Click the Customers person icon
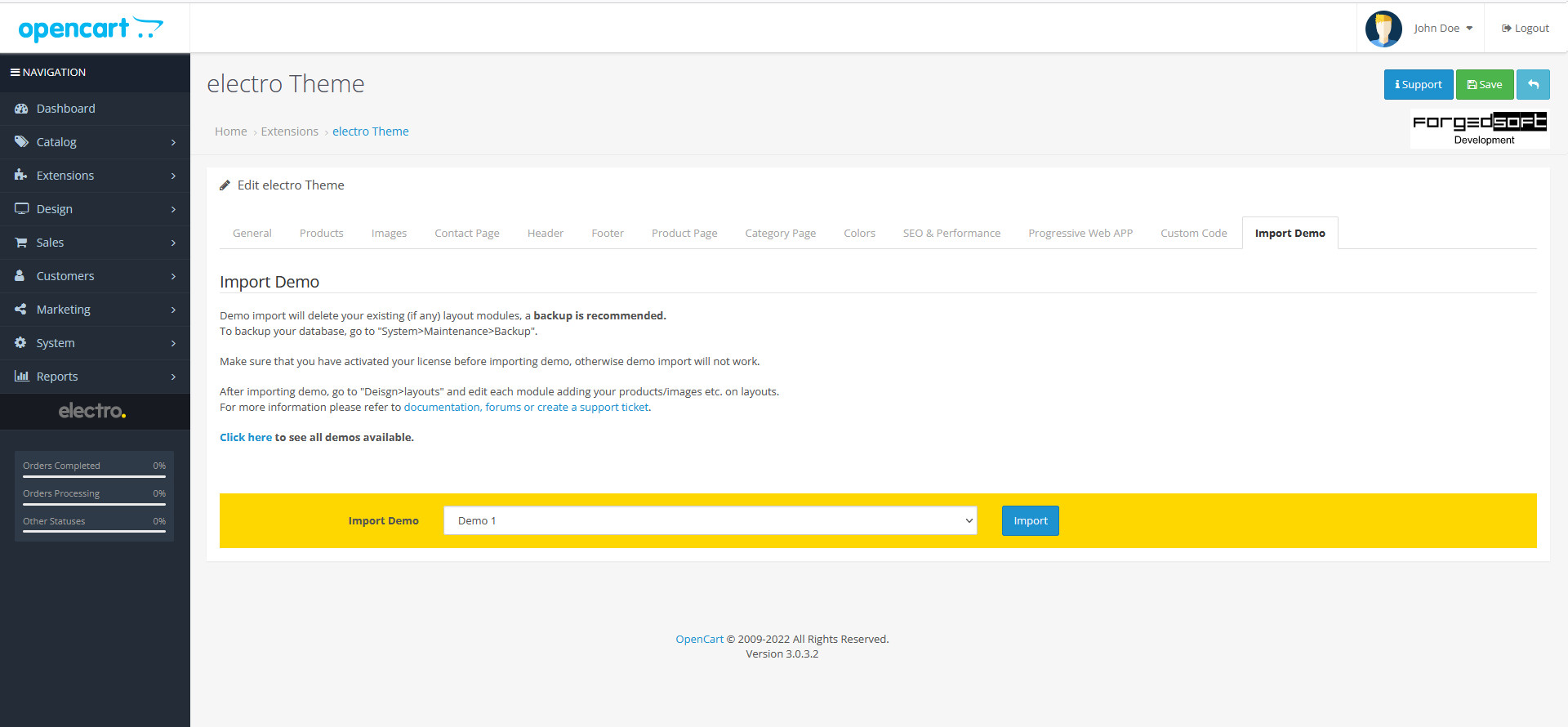 click(20, 276)
